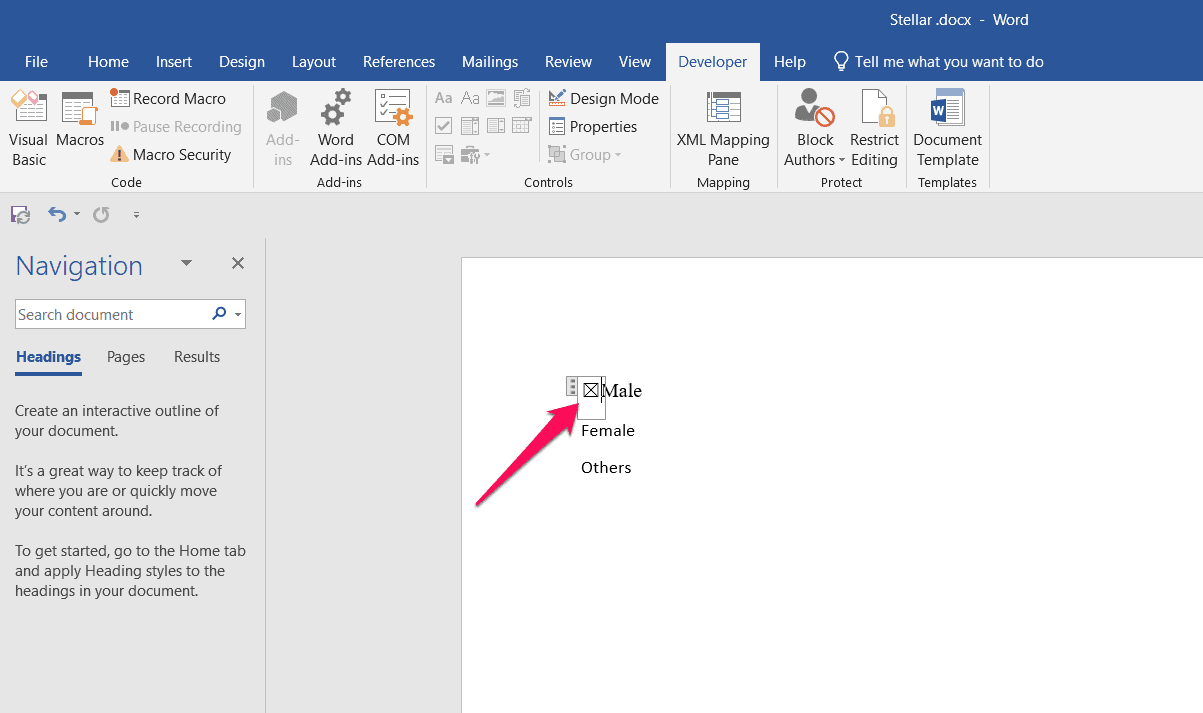Switch to the Pages tab in Navigation
The height and width of the screenshot is (713, 1203).
pos(125,357)
